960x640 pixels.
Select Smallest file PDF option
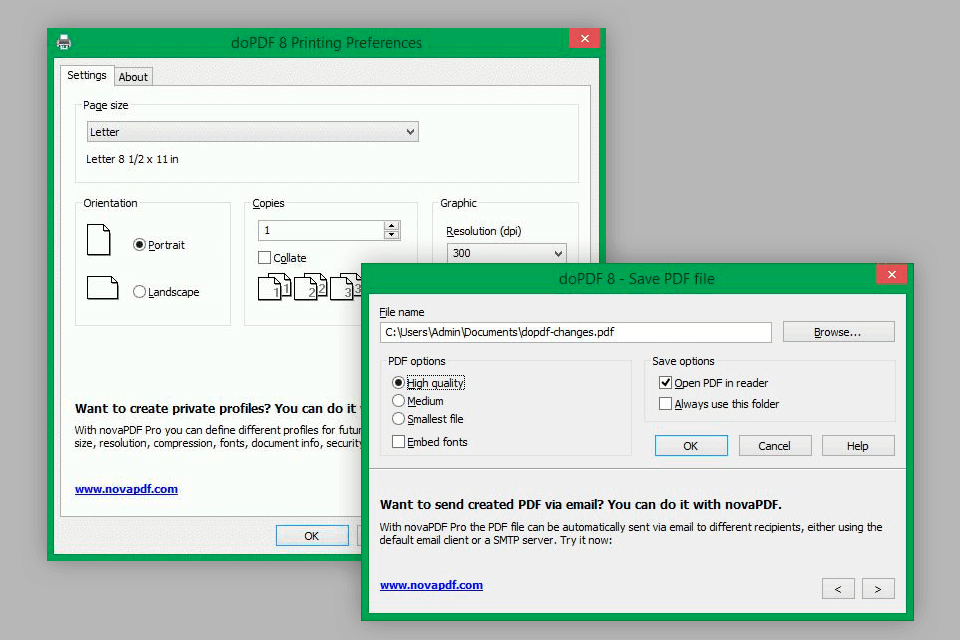point(399,419)
